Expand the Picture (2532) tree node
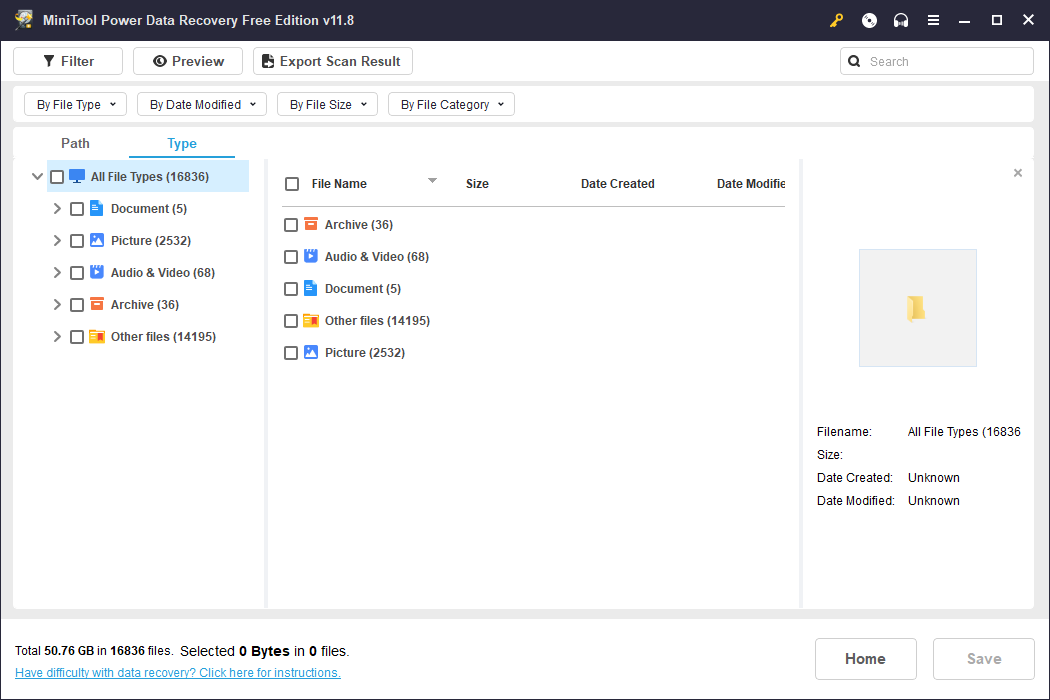This screenshot has width=1050, height=700. pos(57,240)
